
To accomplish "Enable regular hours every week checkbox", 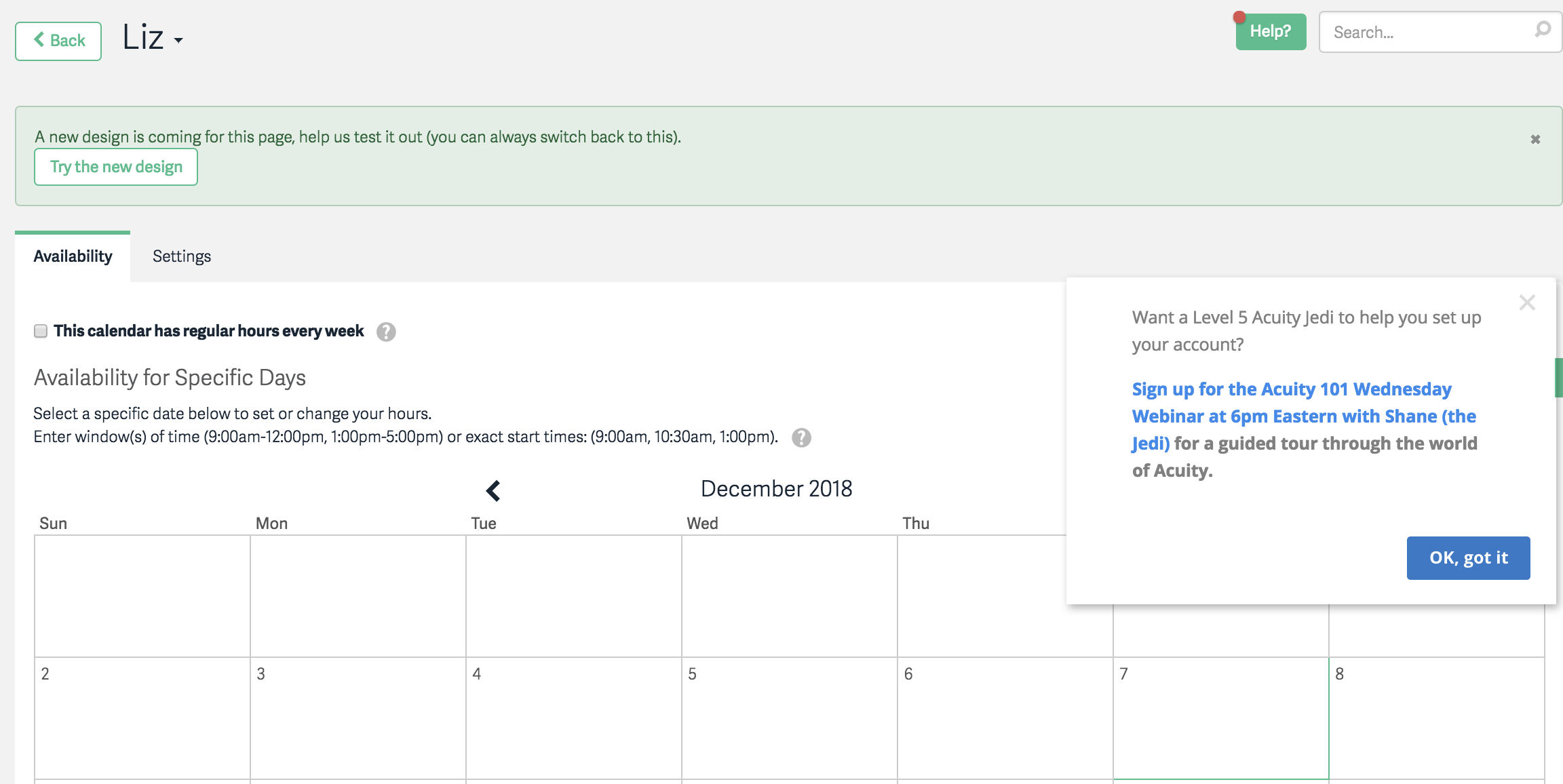I will pyautogui.click(x=41, y=331).
